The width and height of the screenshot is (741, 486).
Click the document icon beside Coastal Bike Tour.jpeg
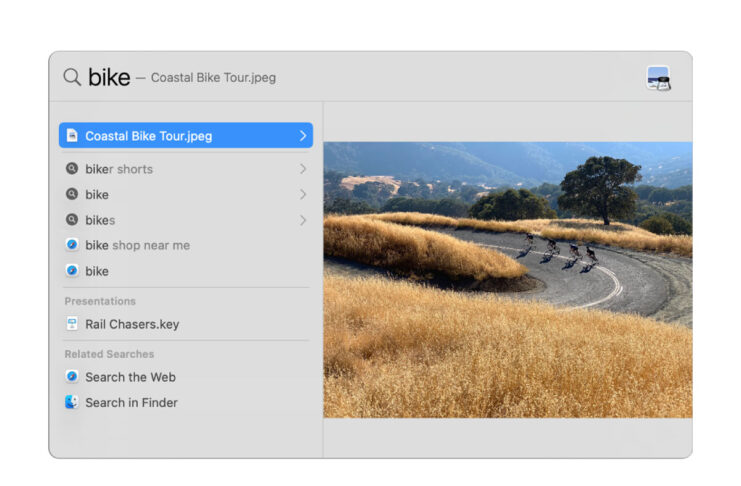coord(72,136)
